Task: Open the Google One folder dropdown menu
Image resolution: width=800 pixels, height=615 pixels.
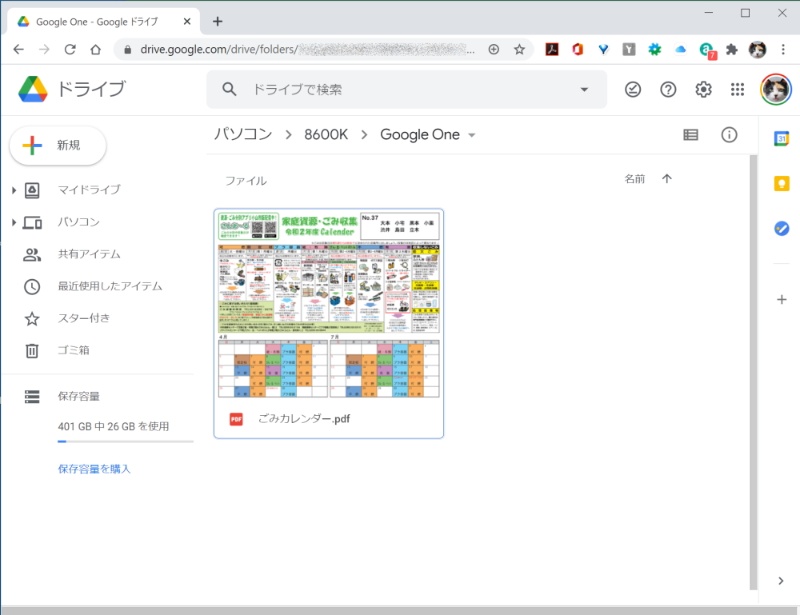Action: [x=471, y=134]
